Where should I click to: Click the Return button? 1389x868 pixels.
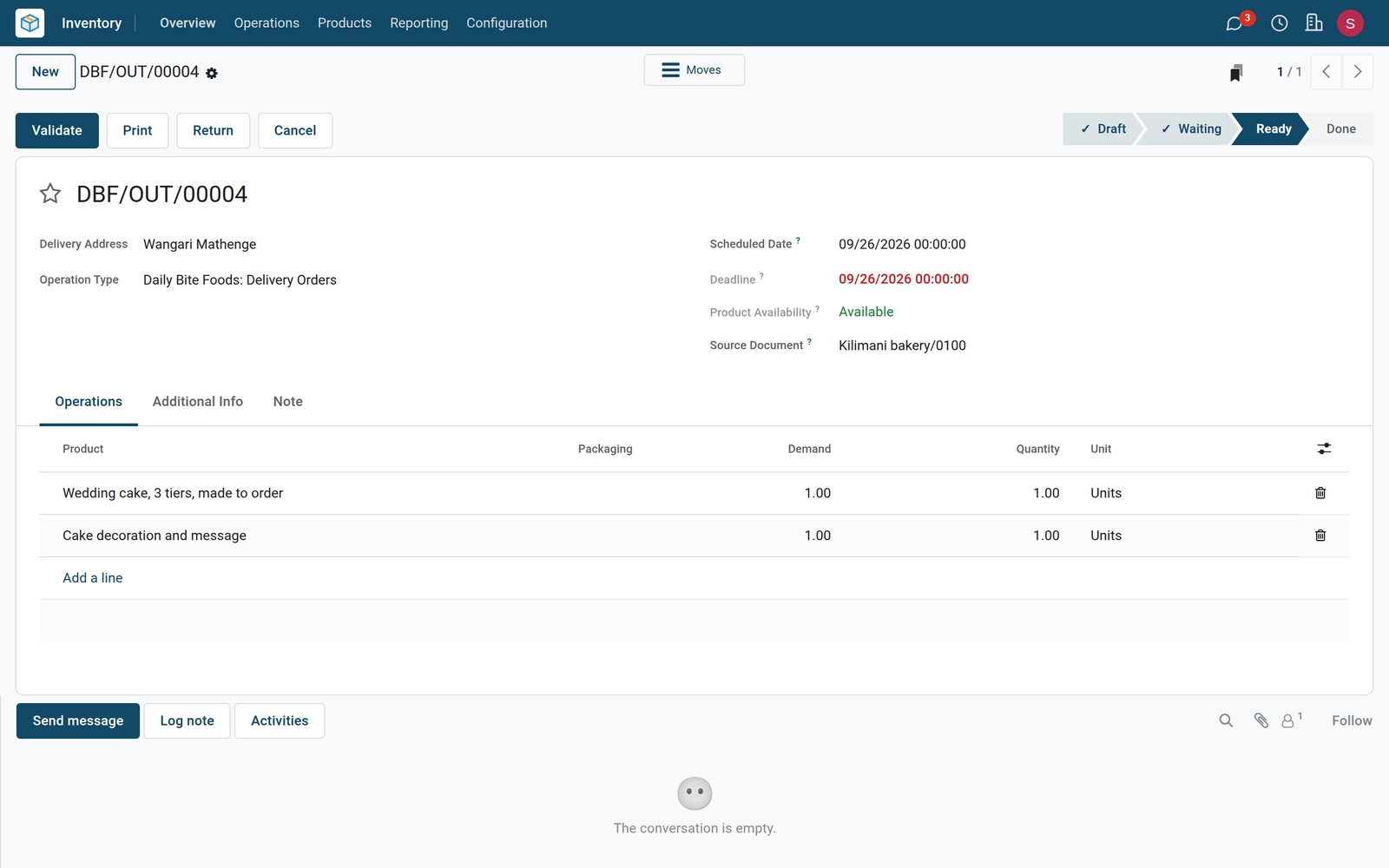[x=214, y=130]
